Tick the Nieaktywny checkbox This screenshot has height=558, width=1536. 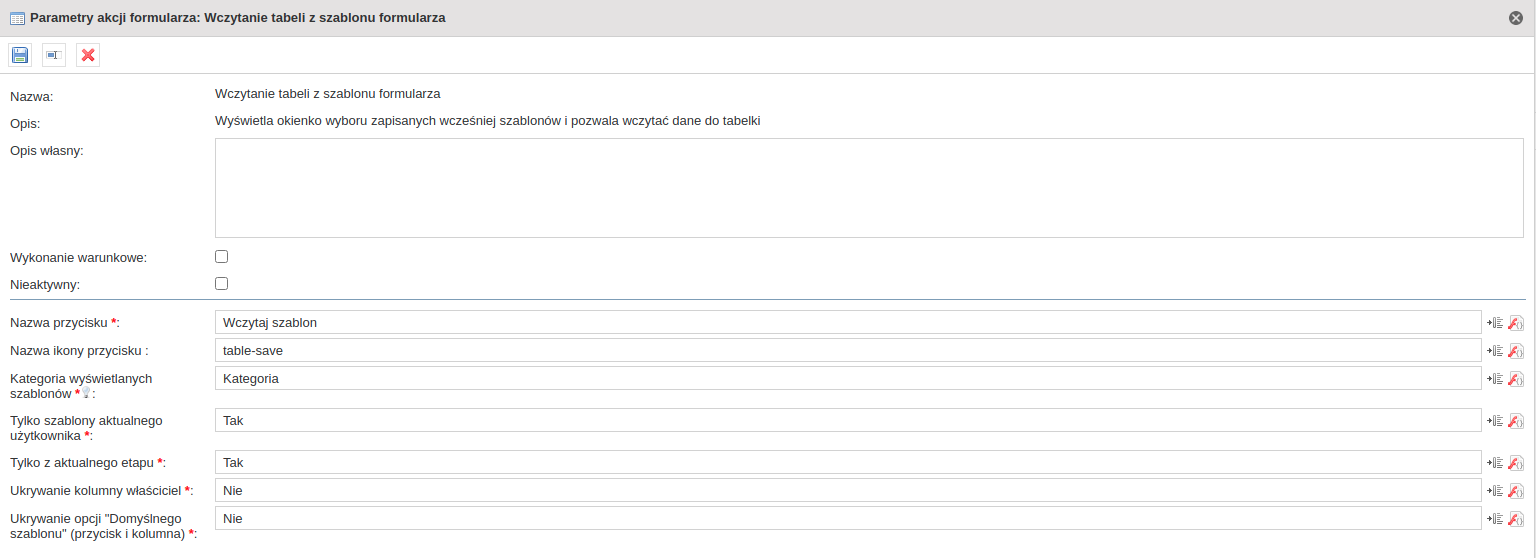click(222, 284)
